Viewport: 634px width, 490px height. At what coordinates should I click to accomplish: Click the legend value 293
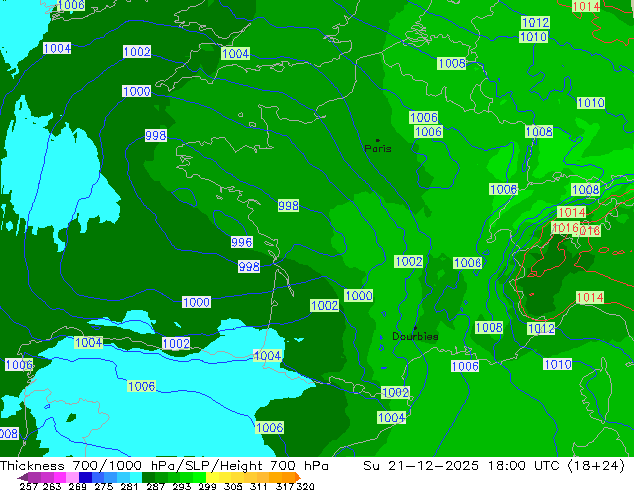[182, 486]
